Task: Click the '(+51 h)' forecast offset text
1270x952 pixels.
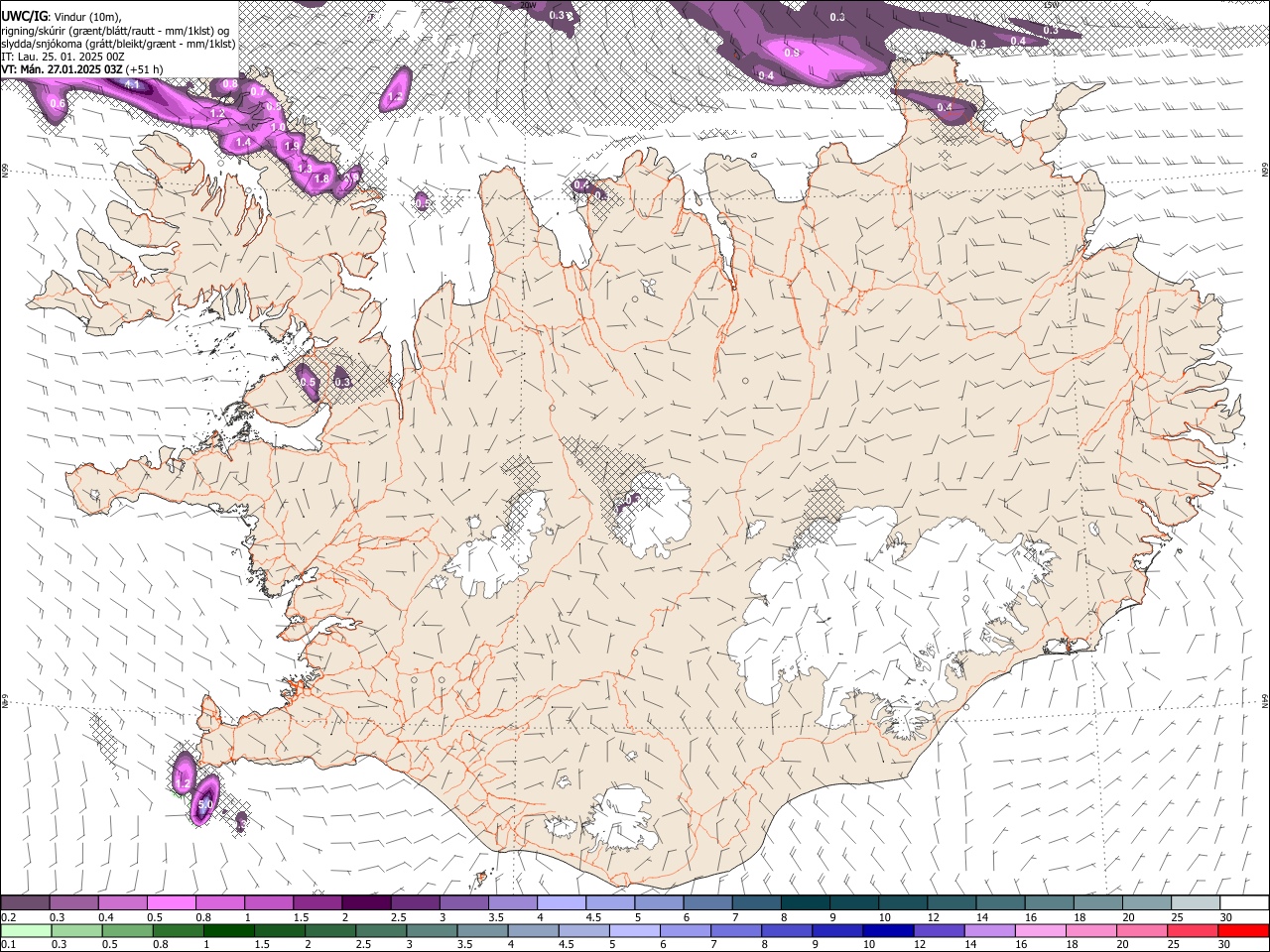Action: click(x=145, y=69)
